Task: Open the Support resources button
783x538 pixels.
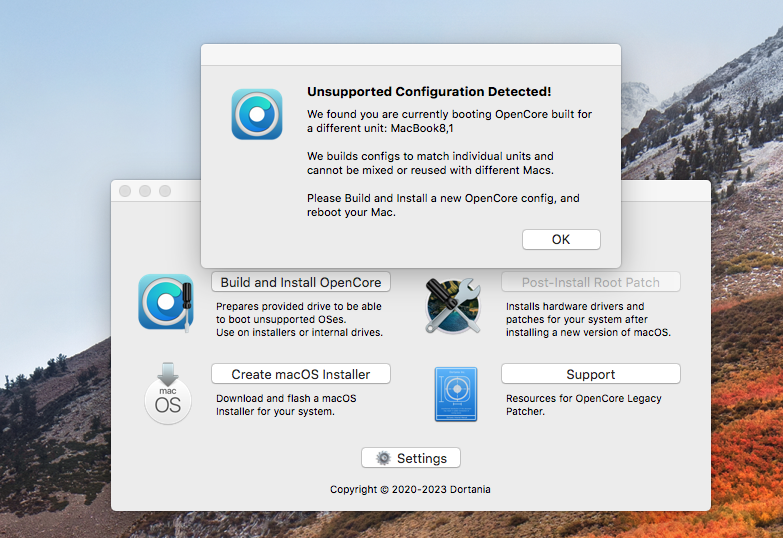Action: (591, 374)
